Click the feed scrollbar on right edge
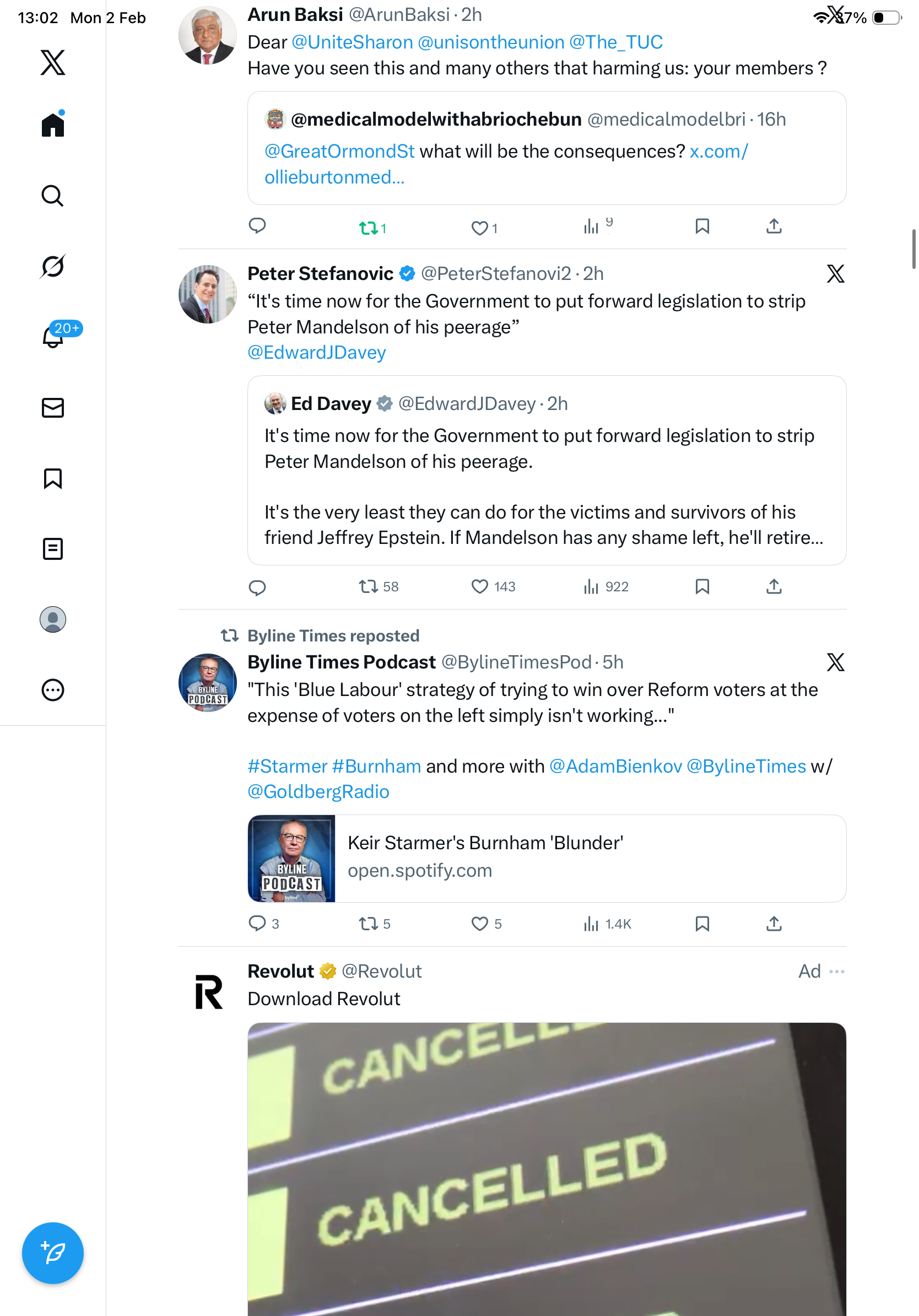Screen dimensions: 919x1316 coord(914,248)
